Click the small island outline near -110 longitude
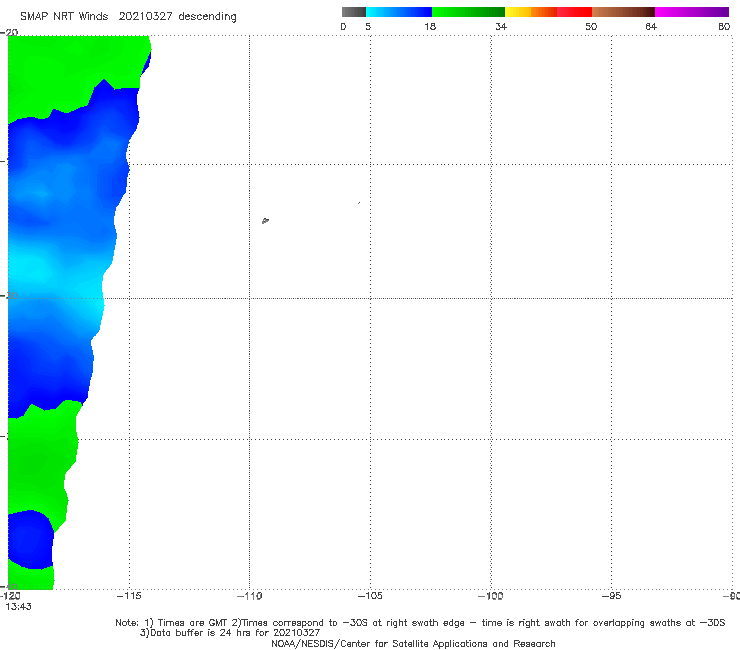 [265, 220]
